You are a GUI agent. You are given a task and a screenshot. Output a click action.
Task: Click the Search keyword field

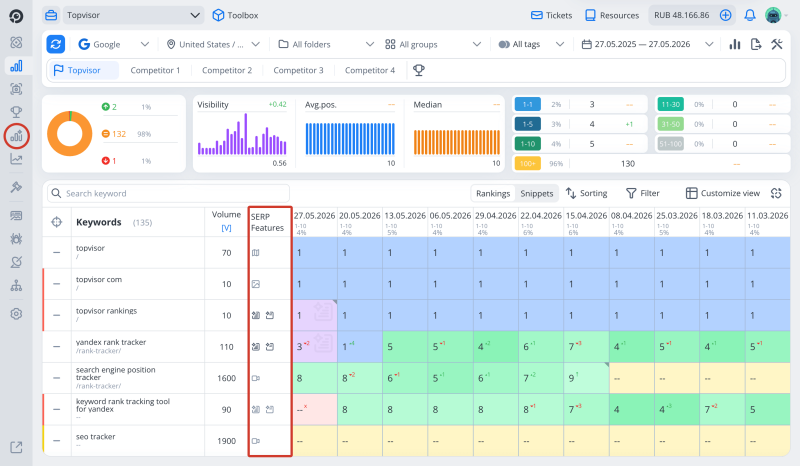click(x=168, y=193)
